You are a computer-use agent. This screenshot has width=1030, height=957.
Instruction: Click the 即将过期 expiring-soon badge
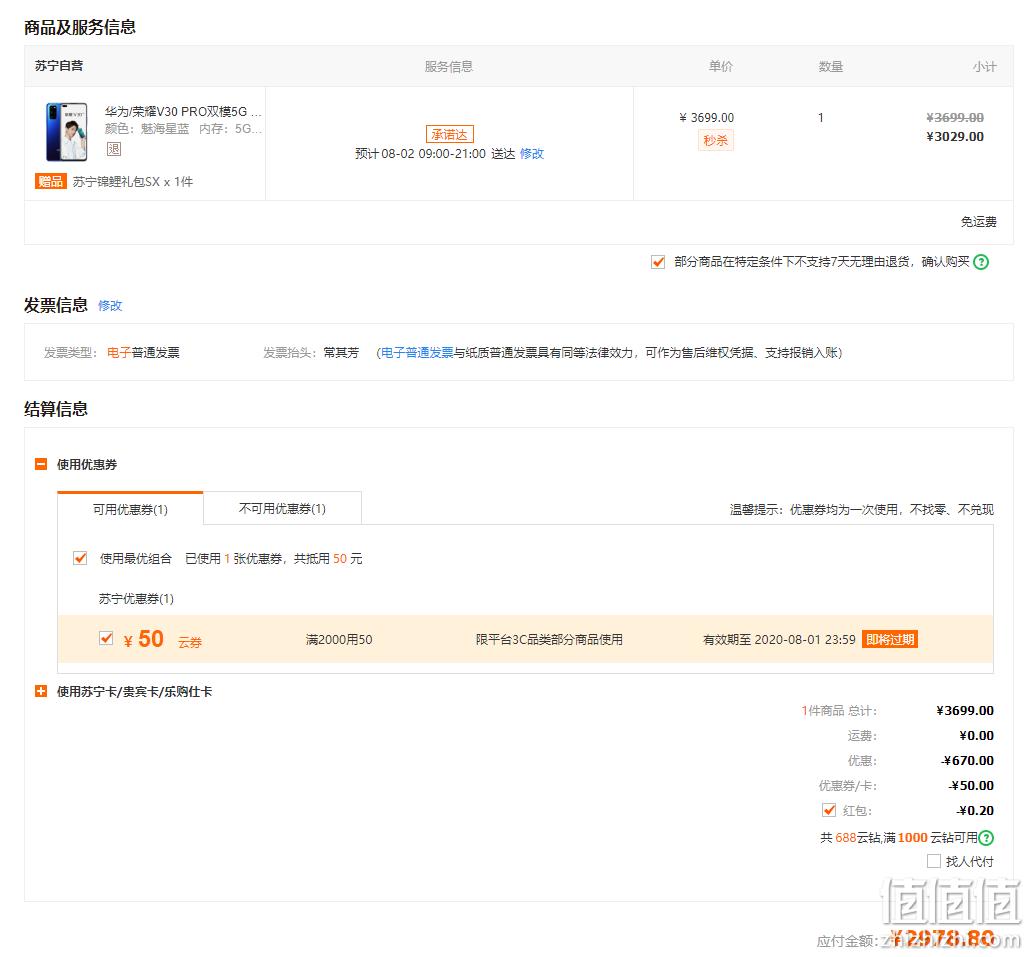point(889,639)
